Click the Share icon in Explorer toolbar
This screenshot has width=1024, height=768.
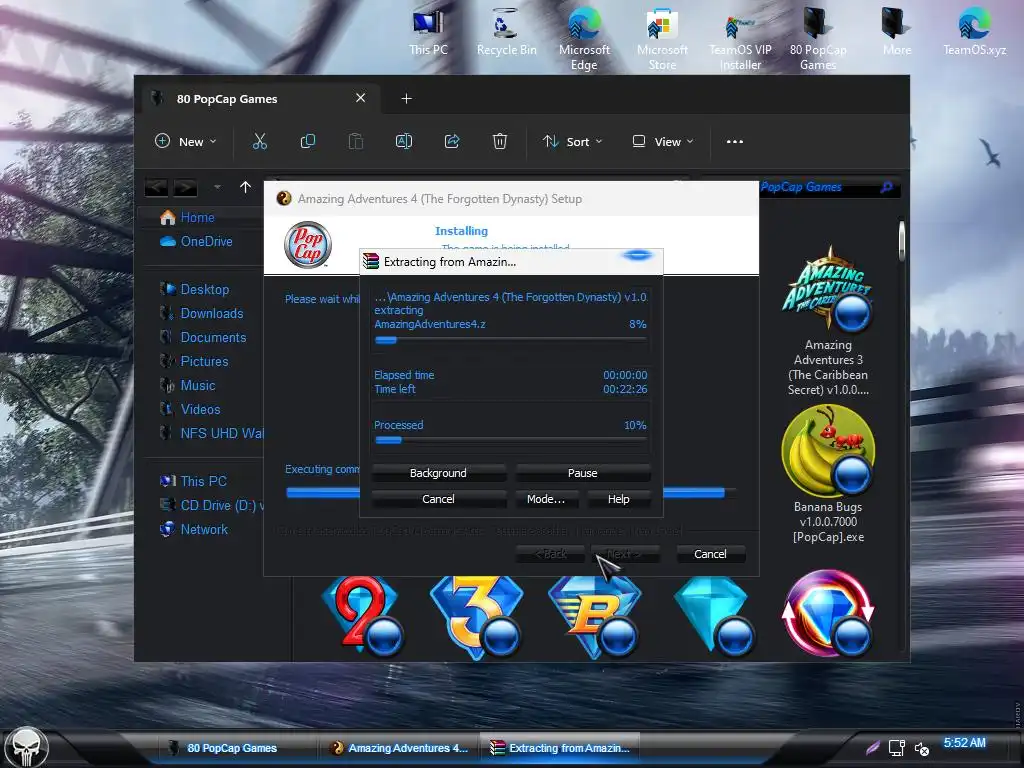click(452, 141)
